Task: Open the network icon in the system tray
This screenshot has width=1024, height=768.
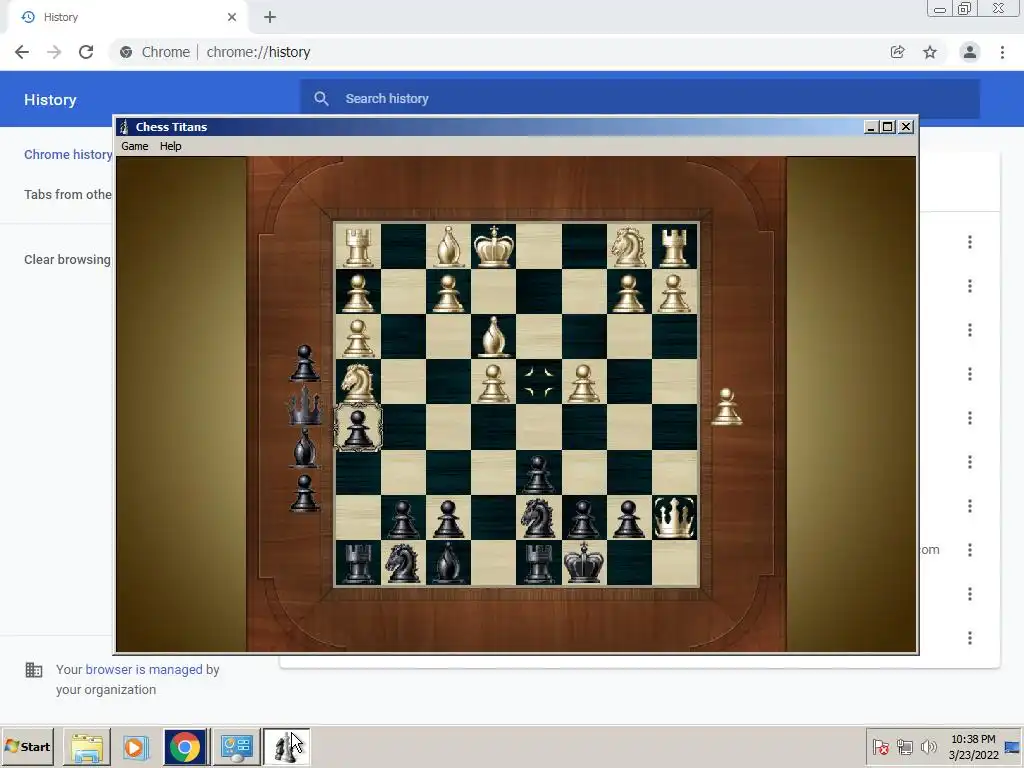Action: pyautogui.click(x=904, y=746)
